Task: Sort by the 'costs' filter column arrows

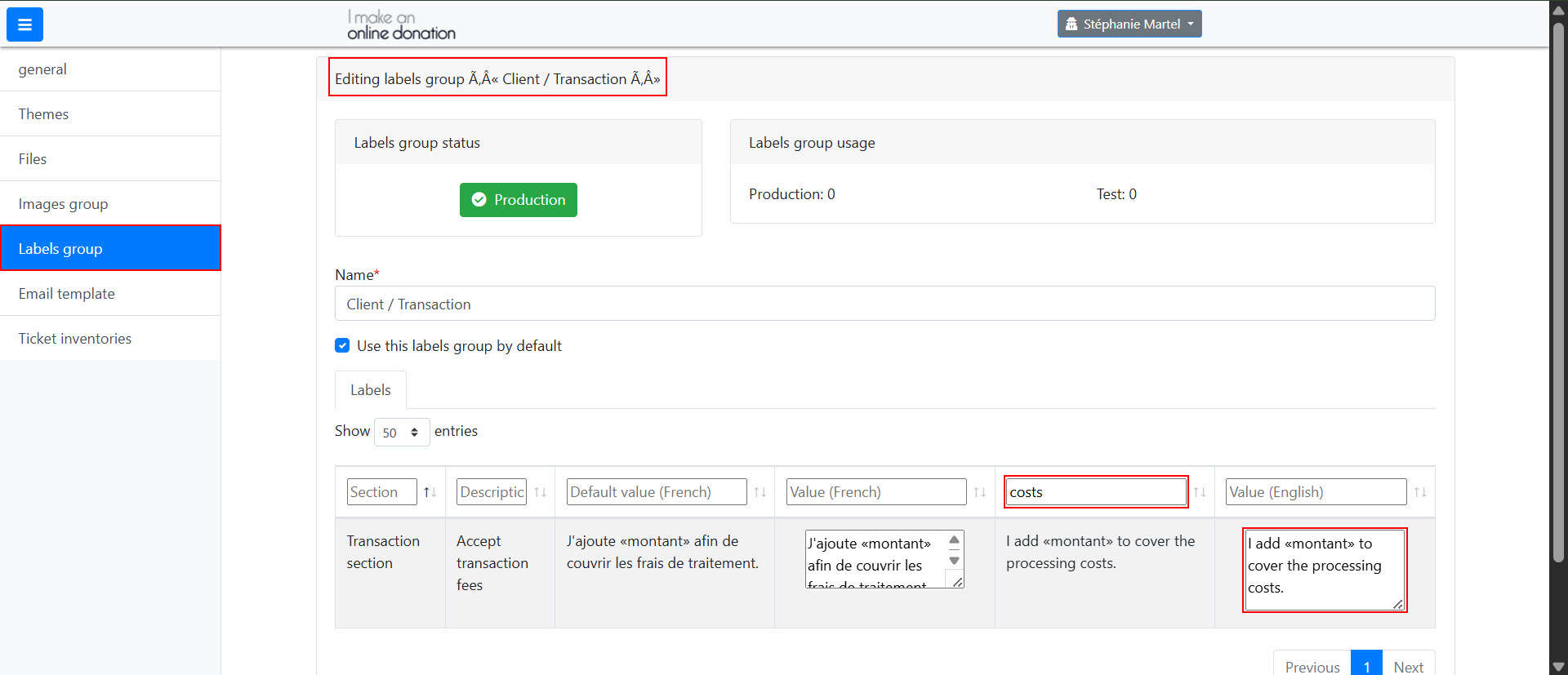Action: tap(1199, 492)
